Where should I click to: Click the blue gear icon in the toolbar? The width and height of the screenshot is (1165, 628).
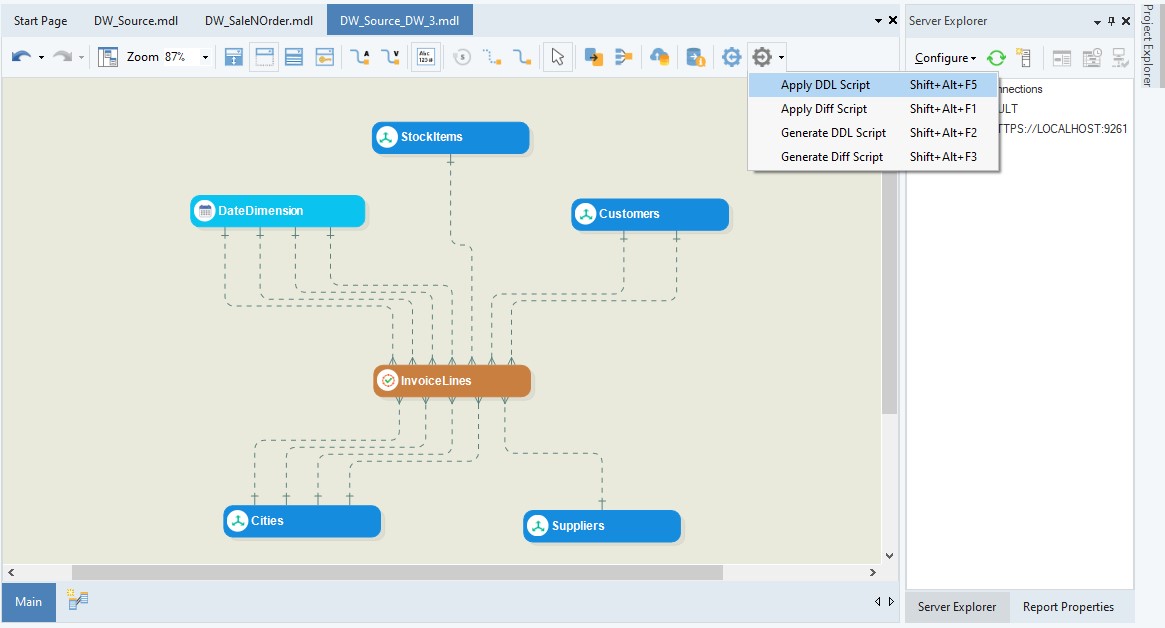[731, 58]
